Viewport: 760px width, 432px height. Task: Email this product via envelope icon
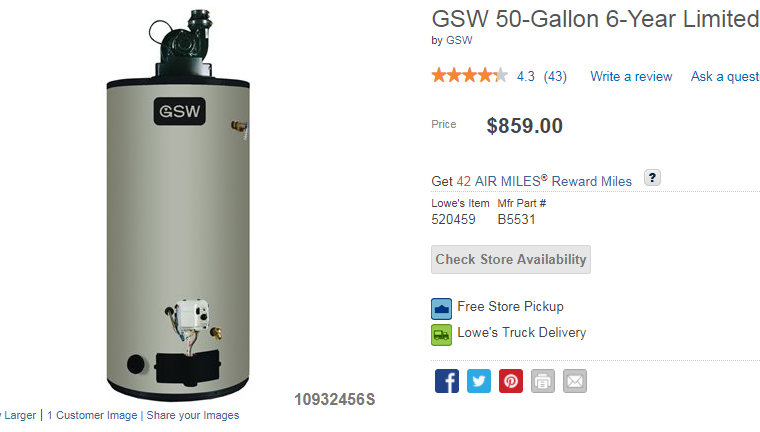pyautogui.click(x=574, y=381)
